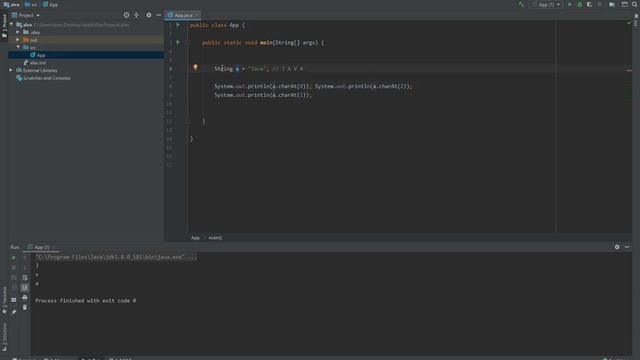Image resolution: width=640 pixels, height=360 pixels.
Task: Click inside the String a declaration line
Action: tap(259, 69)
